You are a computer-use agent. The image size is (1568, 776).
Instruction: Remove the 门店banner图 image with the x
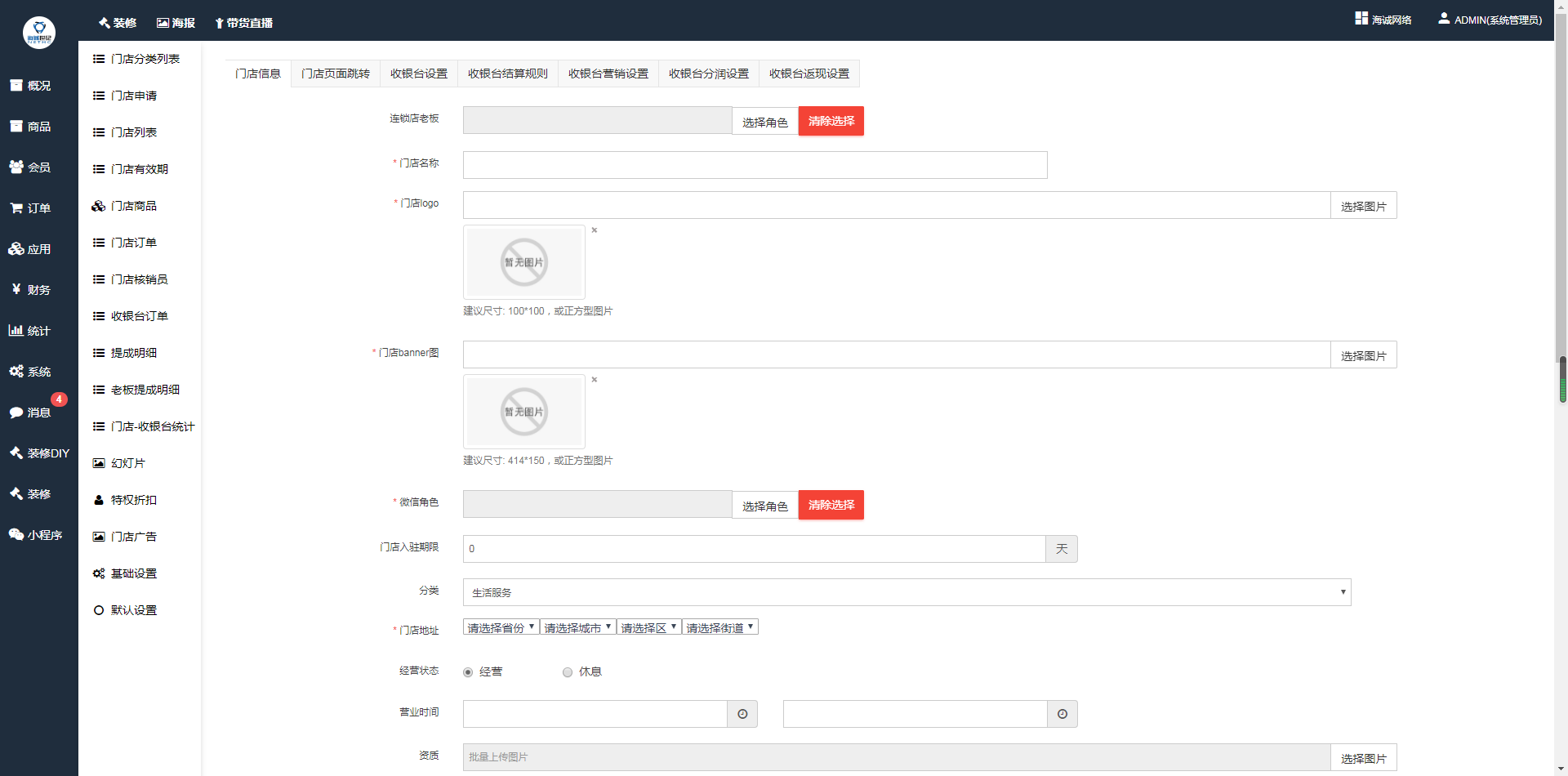pyautogui.click(x=595, y=380)
